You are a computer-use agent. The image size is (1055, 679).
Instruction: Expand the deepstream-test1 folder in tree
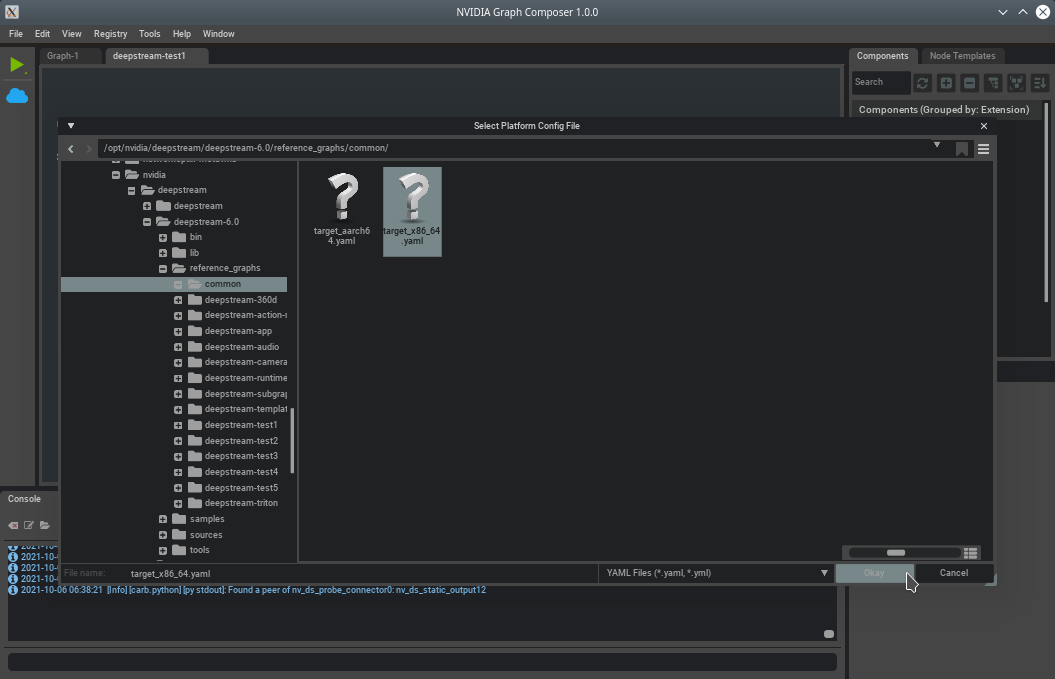coord(178,425)
